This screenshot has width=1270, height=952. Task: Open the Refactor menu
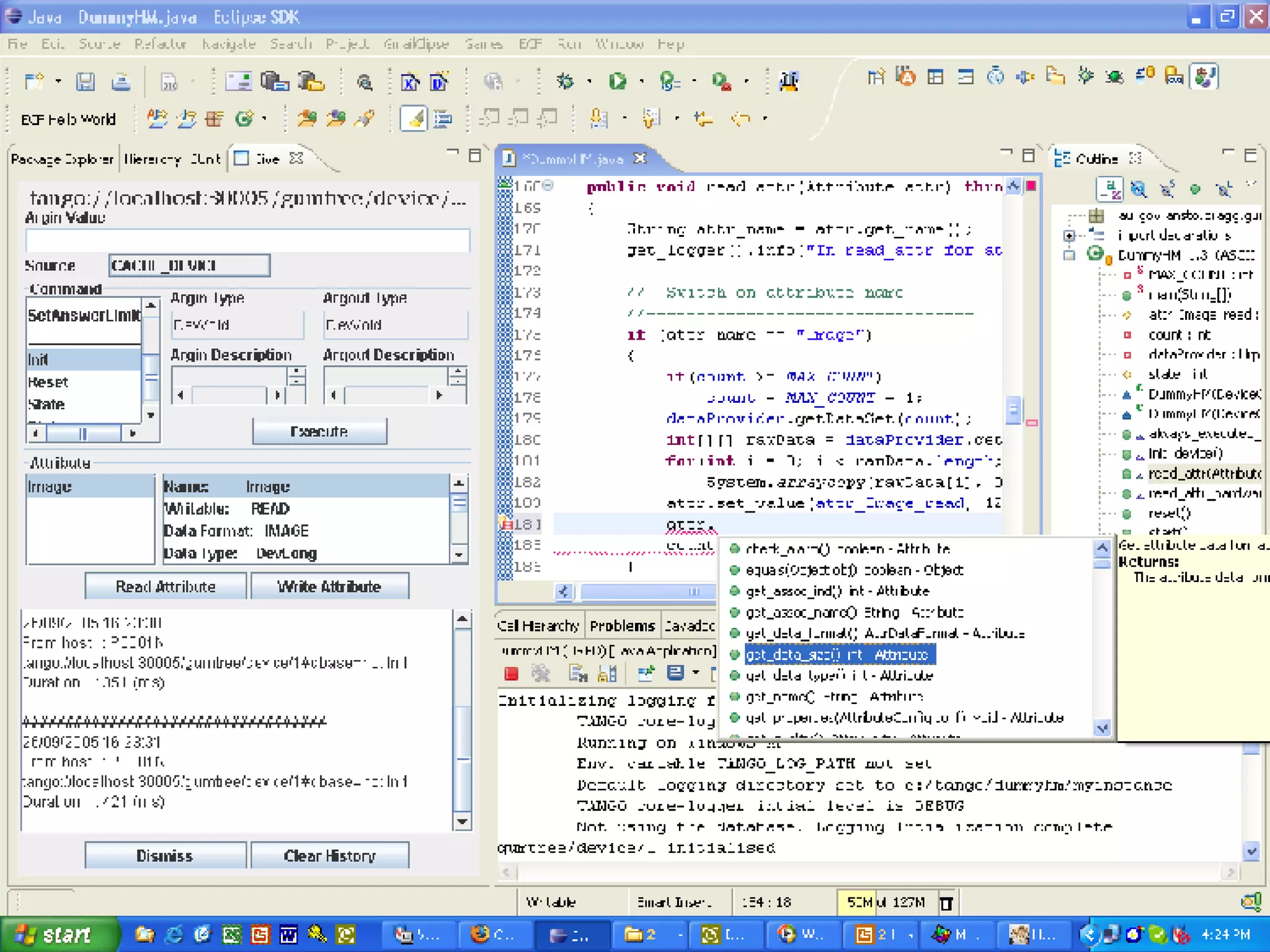160,44
